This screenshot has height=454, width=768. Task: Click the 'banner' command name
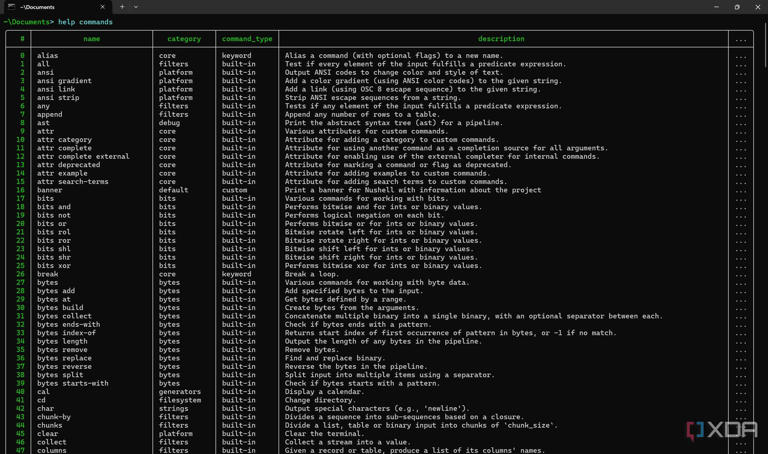click(49, 190)
